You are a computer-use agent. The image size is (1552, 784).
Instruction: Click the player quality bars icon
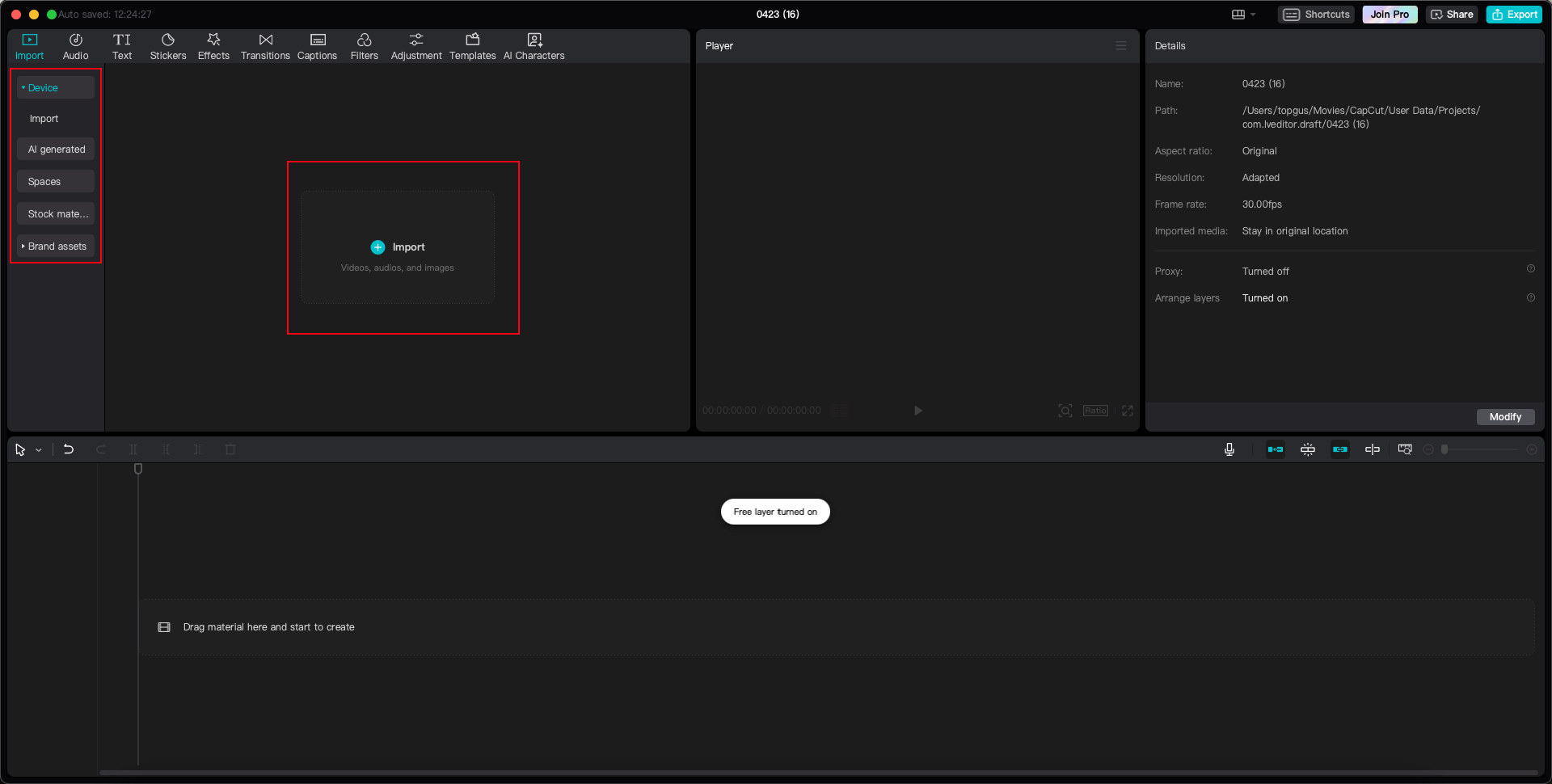840,411
